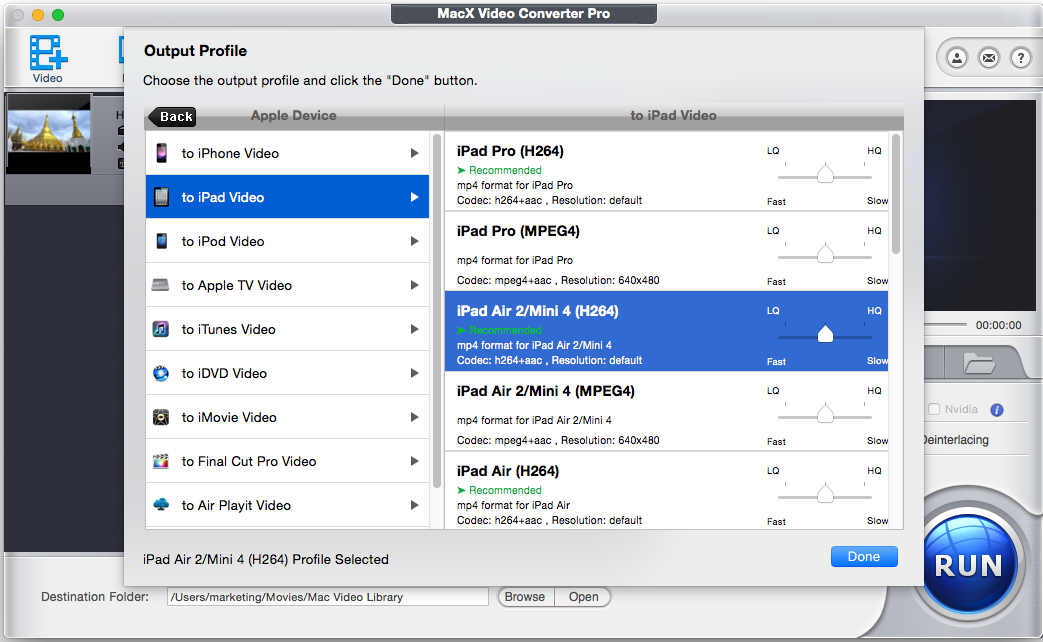Enable the Nvidia checkbox
Screen dimensions: 1043x642
(x=934, y=409)
